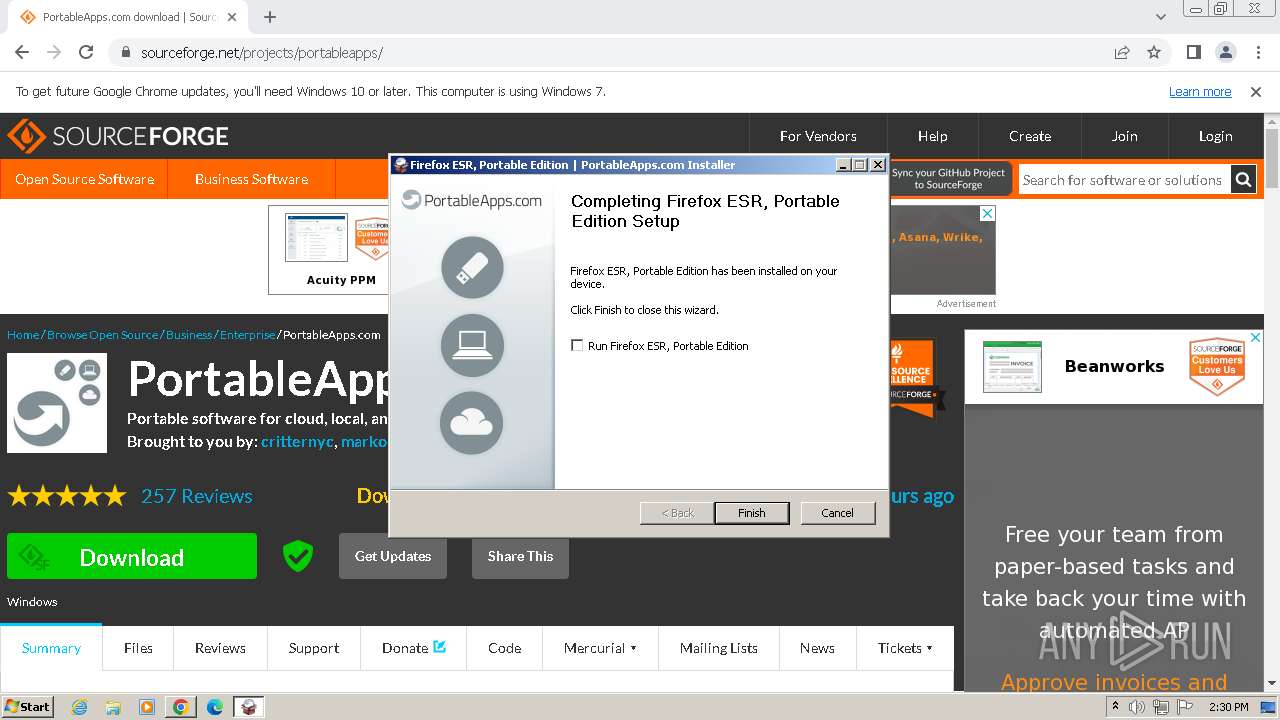Screen dimensions: 1280x720
Task: Open the network tray icon
Action: (1160, 707)
